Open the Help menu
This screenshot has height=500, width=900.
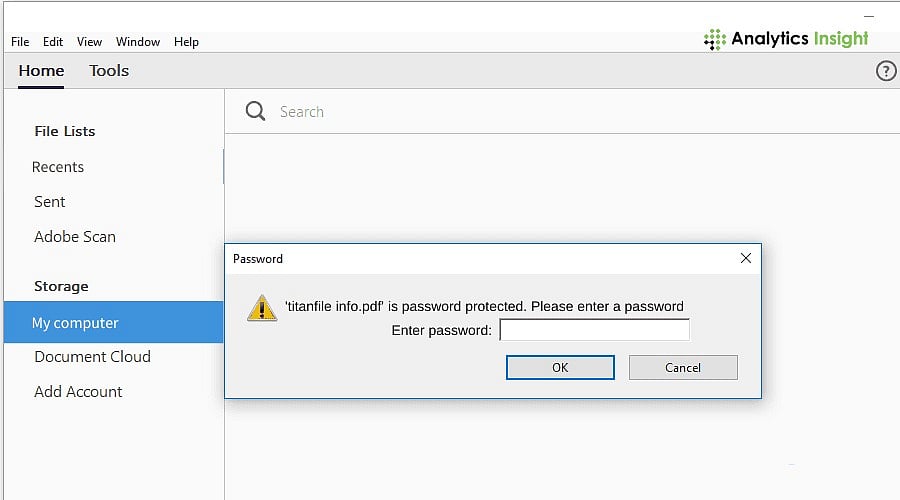[187, 42]
